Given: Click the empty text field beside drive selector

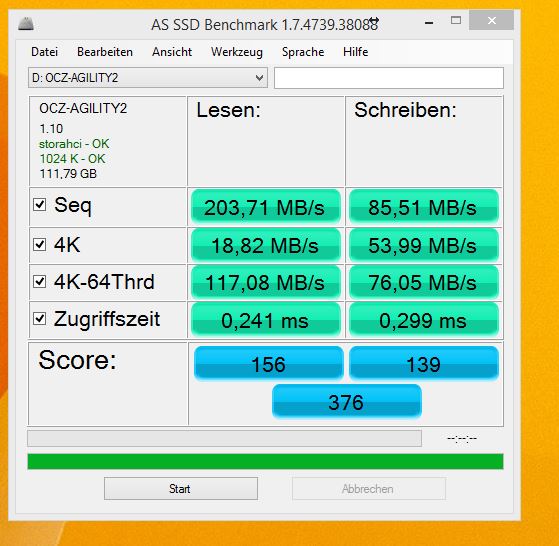Looking at the screenshot, I should point(389,78).
